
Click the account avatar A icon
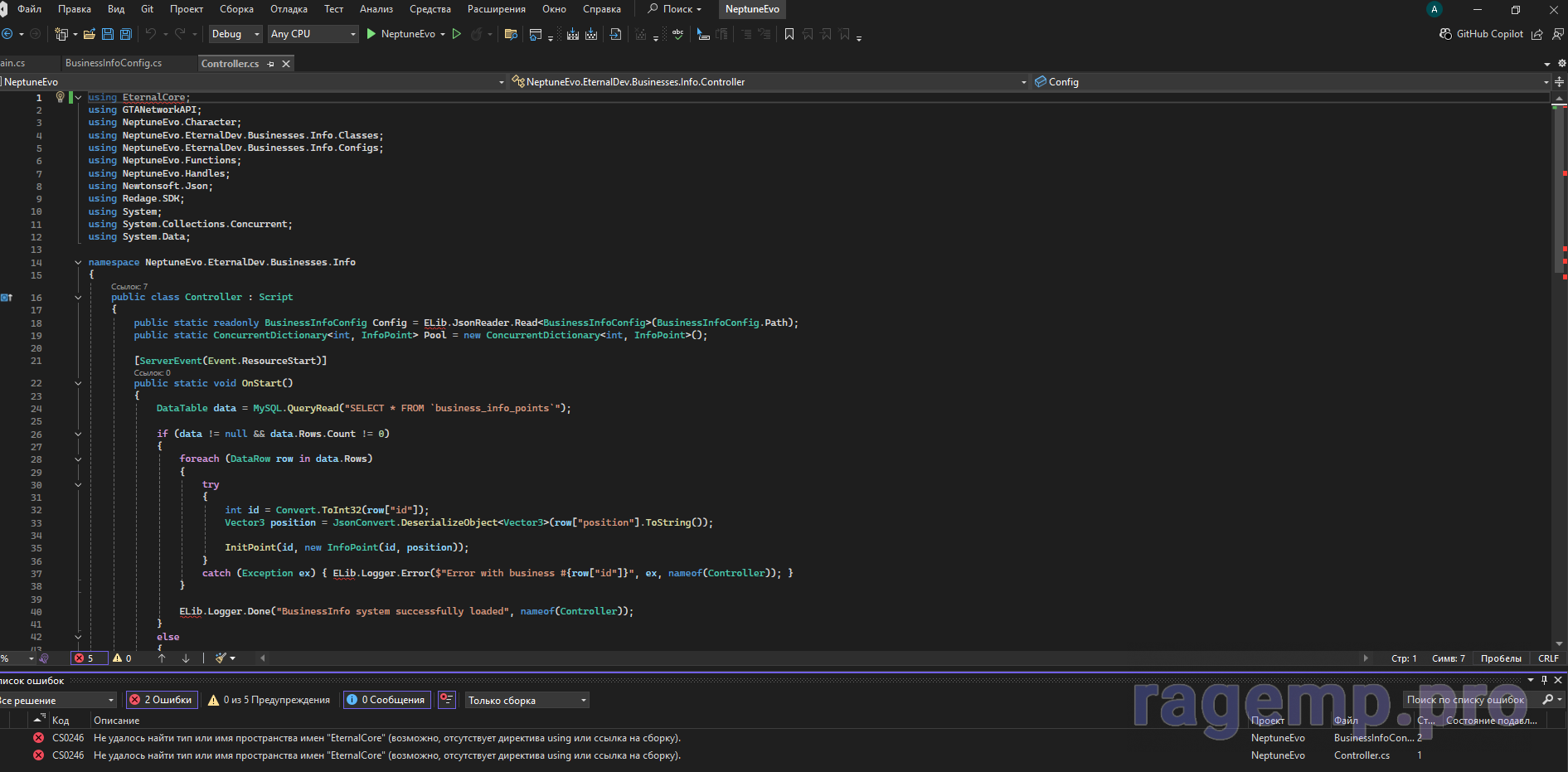pos(1435,9)
